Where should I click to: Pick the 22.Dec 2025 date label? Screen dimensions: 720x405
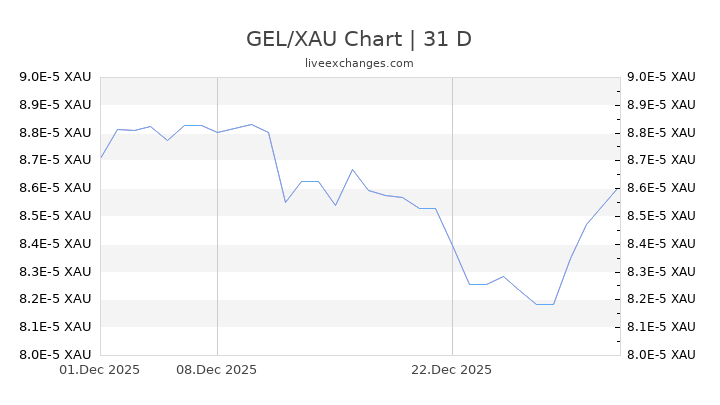tap(452, 369)
